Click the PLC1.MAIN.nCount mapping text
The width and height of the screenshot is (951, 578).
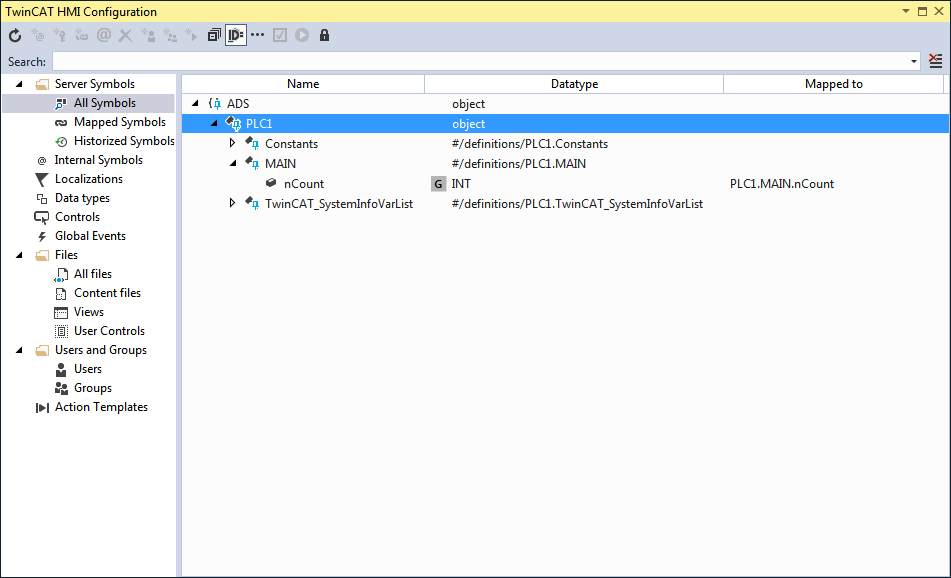(x=782, y=184)
